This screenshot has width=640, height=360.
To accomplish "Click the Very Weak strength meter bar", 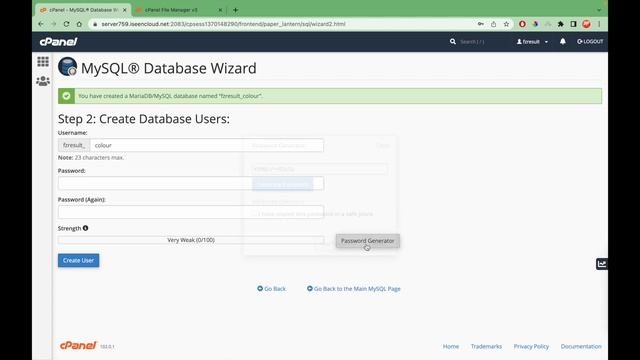I will click(191, 240).
